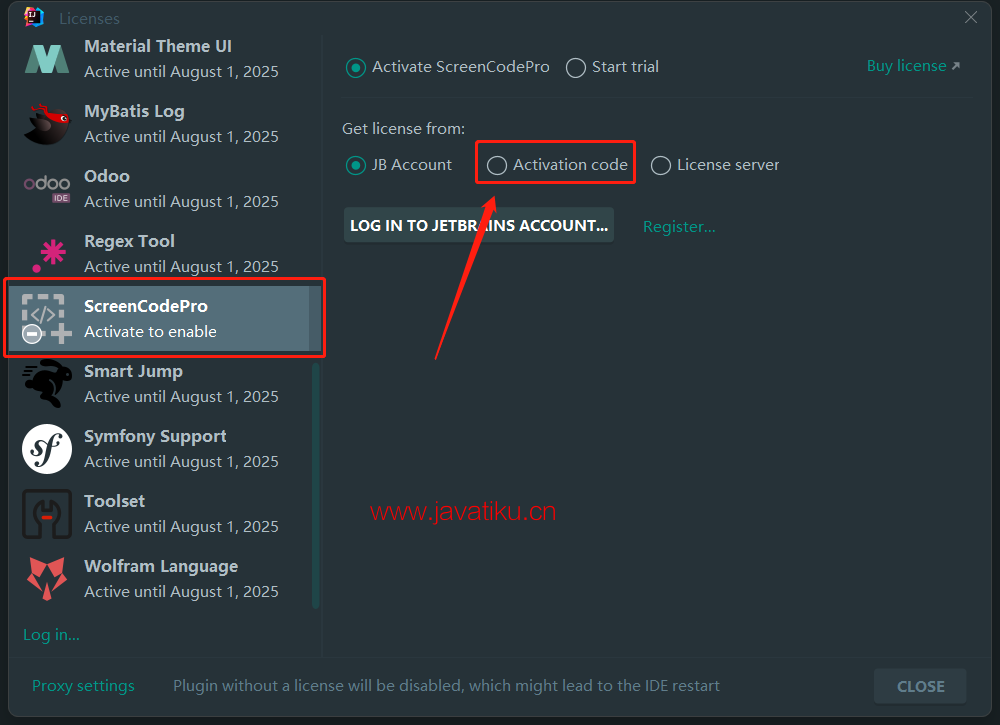
Task: Select the Wolfram Language list entry
Action: [x=159, y=579]
